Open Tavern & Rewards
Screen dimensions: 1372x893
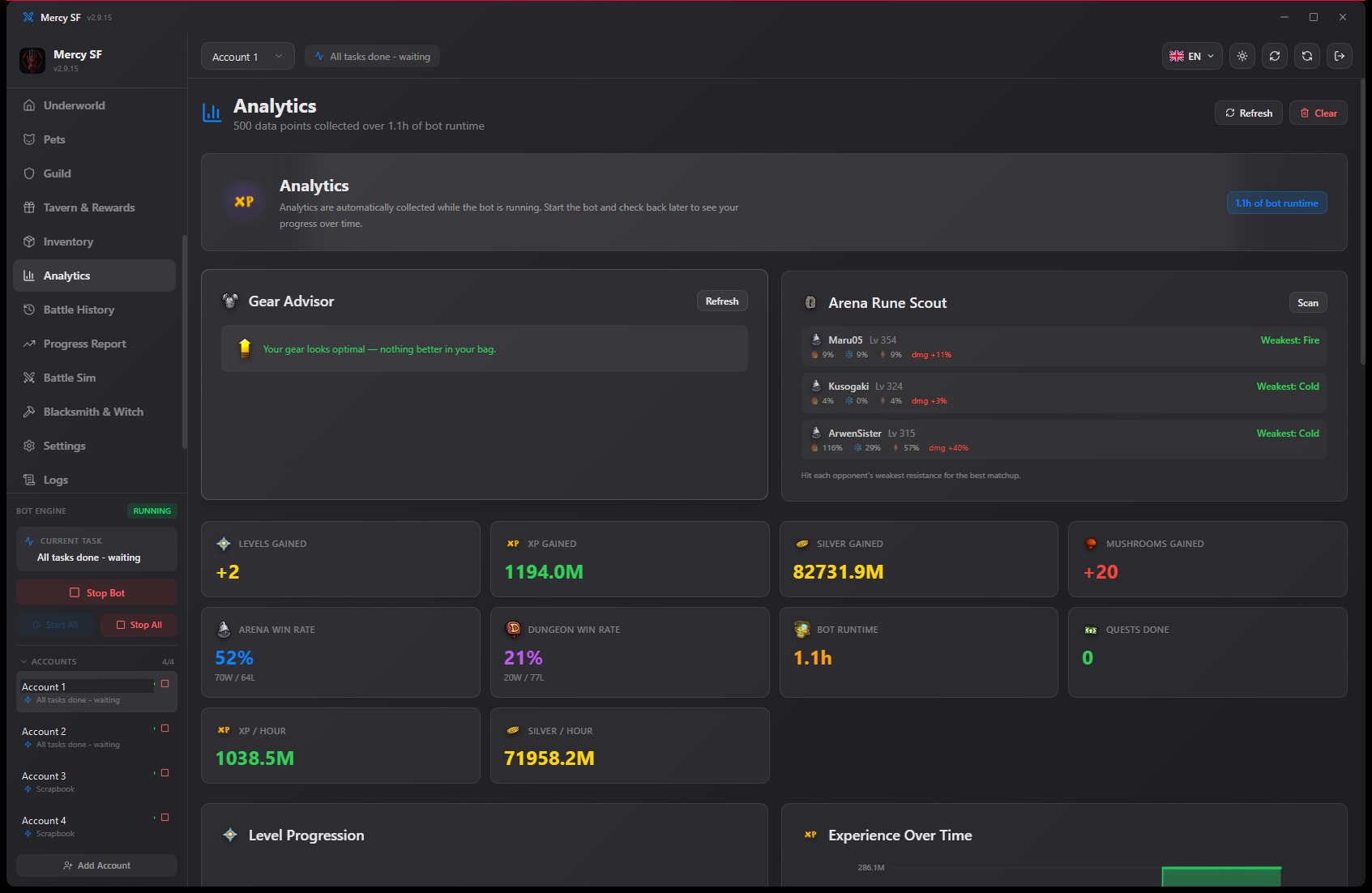coord(94,207)
